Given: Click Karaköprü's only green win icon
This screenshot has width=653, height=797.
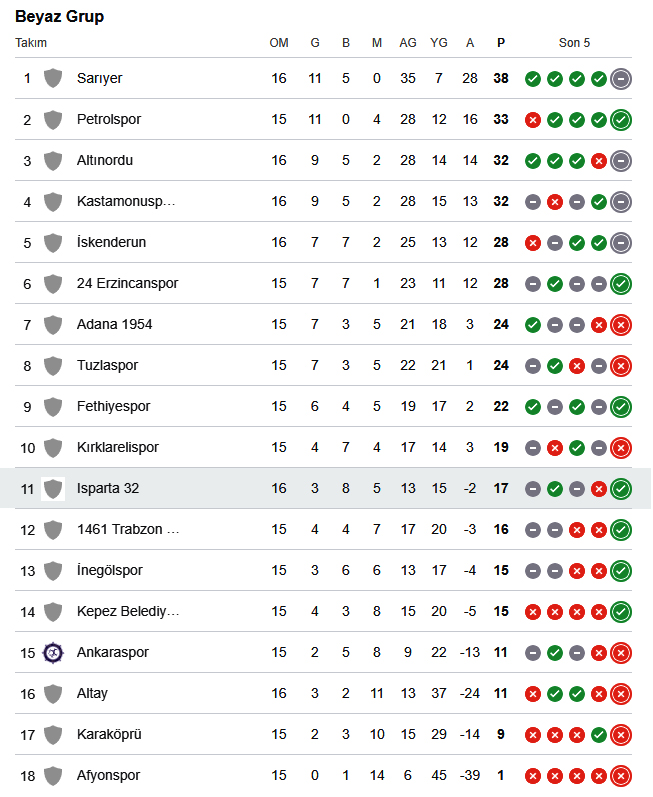Looking at the screenshot, I should 599,735.
